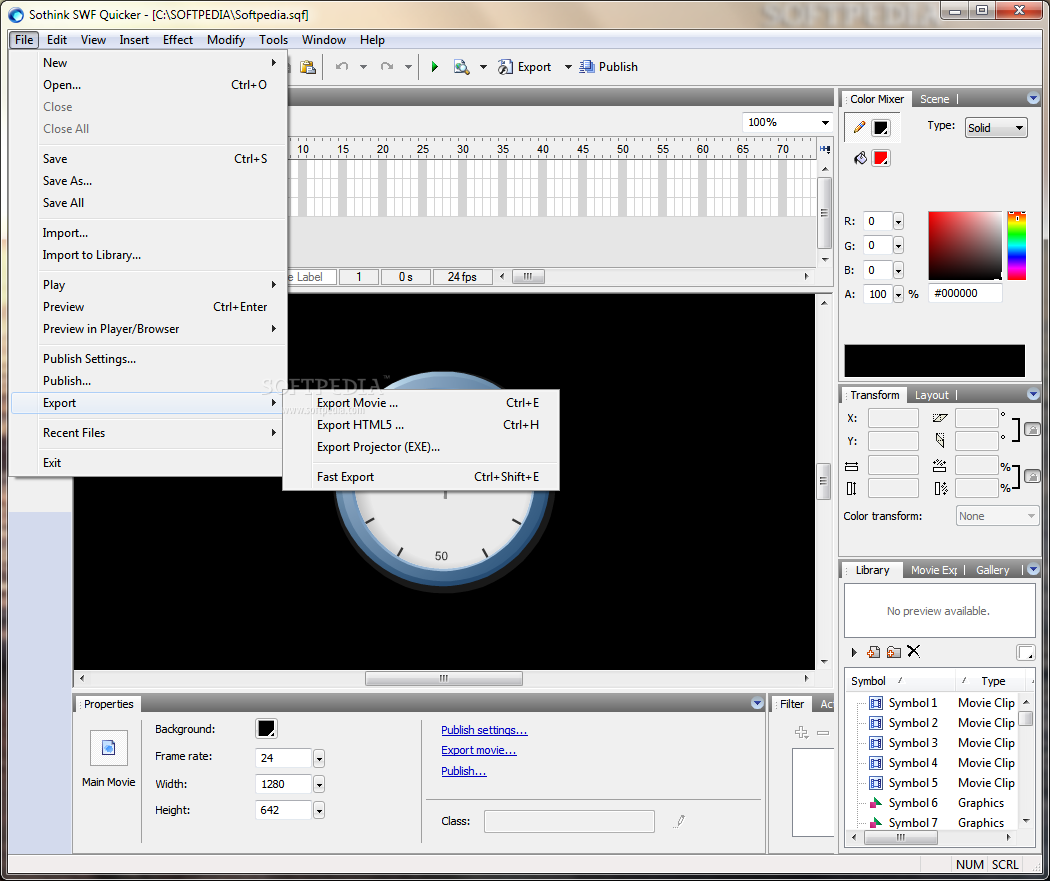Expand the Frame rate dropdown arrow

click(319, 758)
